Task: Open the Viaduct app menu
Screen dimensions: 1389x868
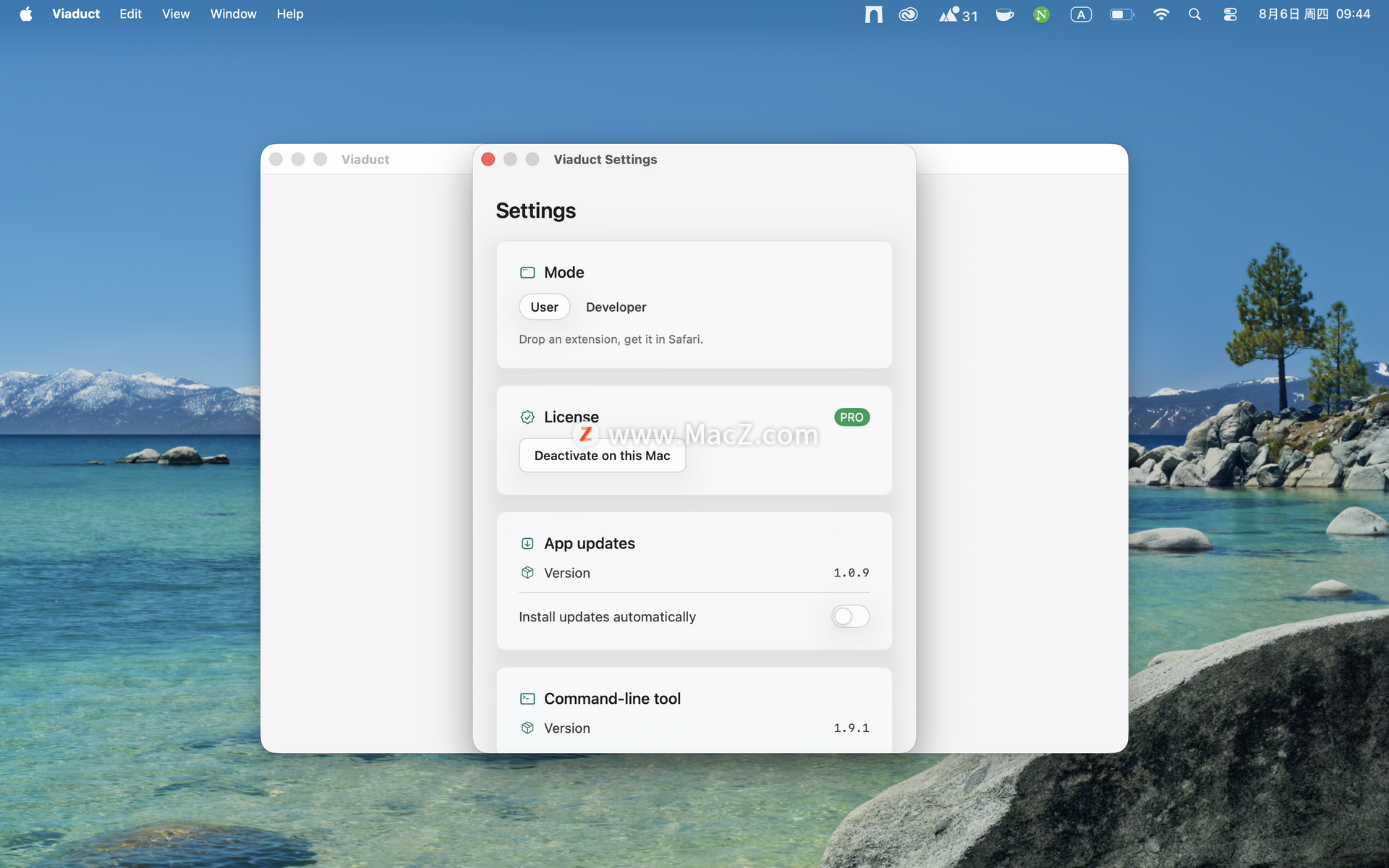Action: point(76,14)
